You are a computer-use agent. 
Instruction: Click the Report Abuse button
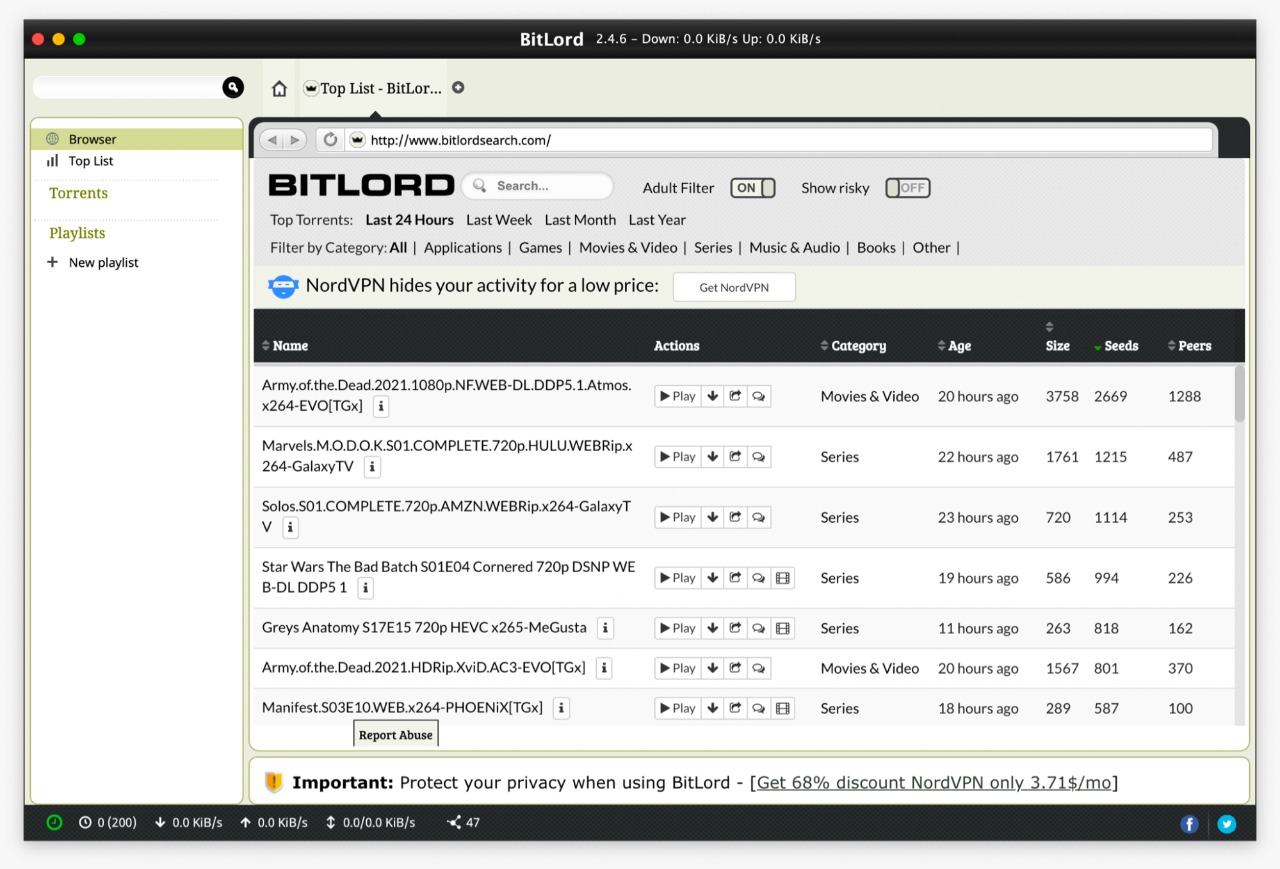click(396, 735)
